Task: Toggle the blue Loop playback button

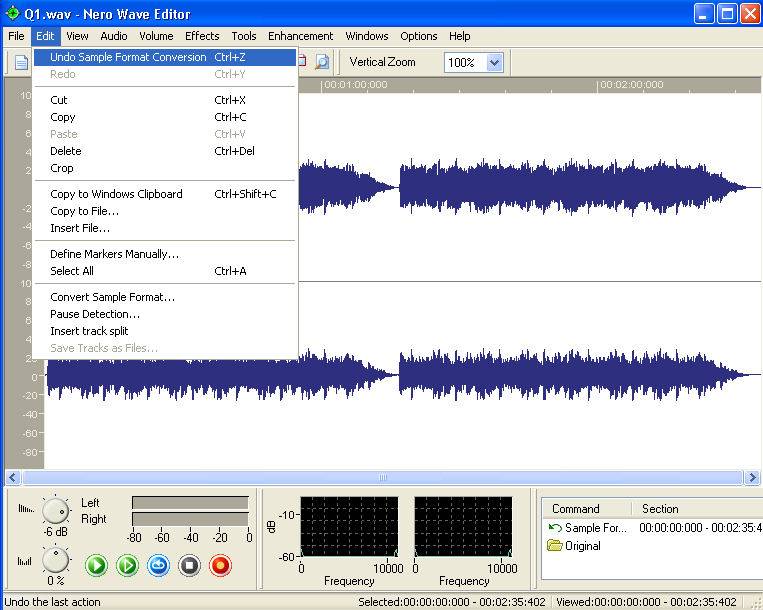Action: click(x=158, y=566)
